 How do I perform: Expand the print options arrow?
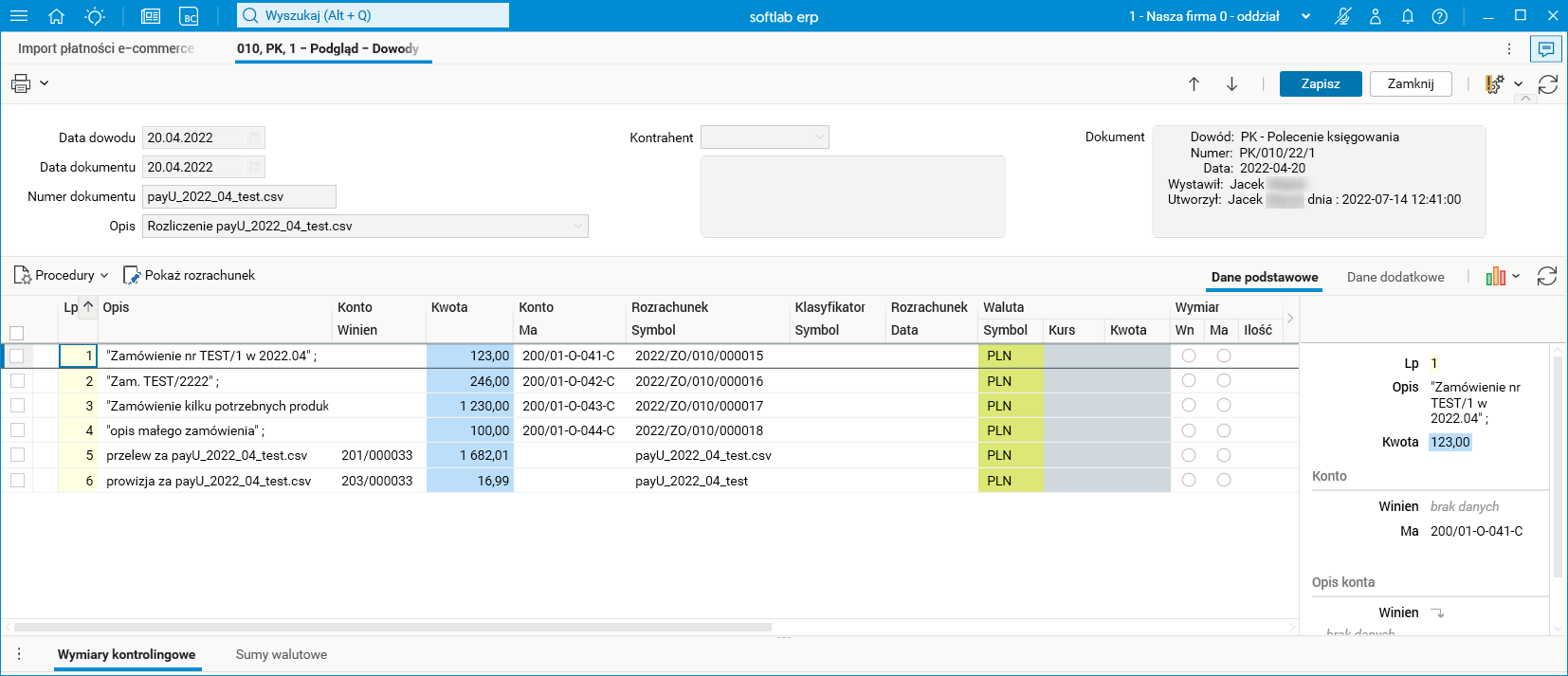coord(44,83)
